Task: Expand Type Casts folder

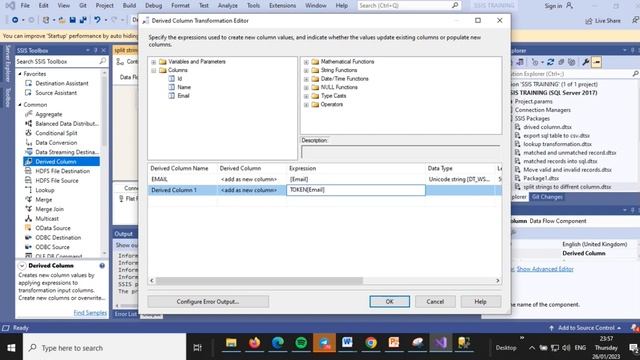Action: 306,96
